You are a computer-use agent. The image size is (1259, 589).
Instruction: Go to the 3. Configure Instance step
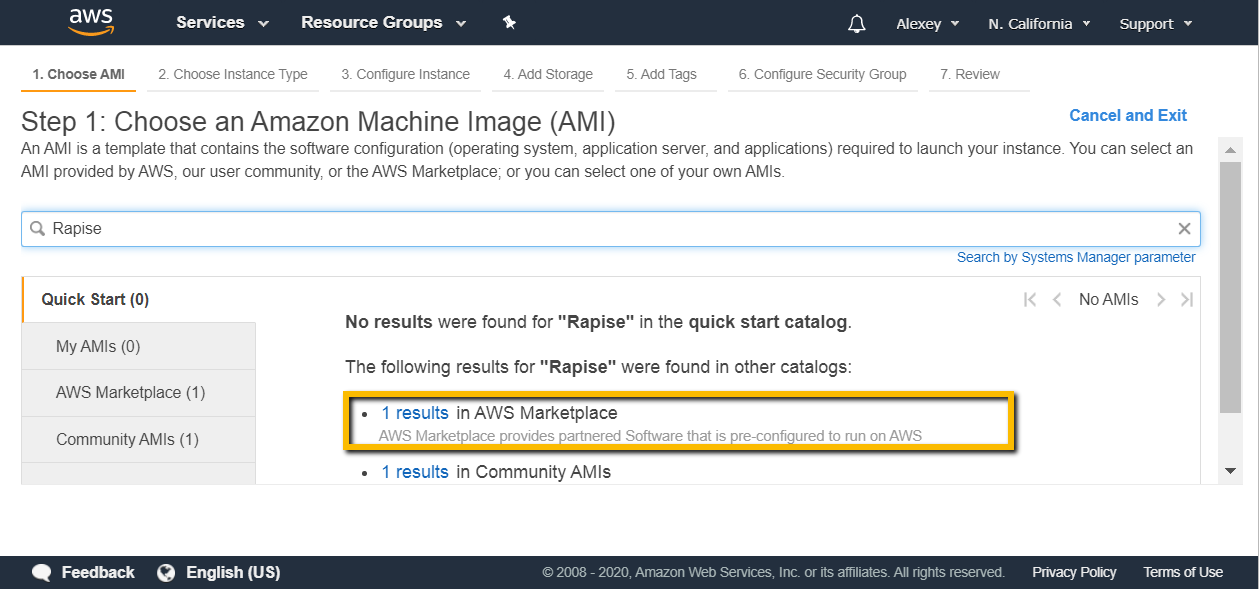tap(405, 74)
